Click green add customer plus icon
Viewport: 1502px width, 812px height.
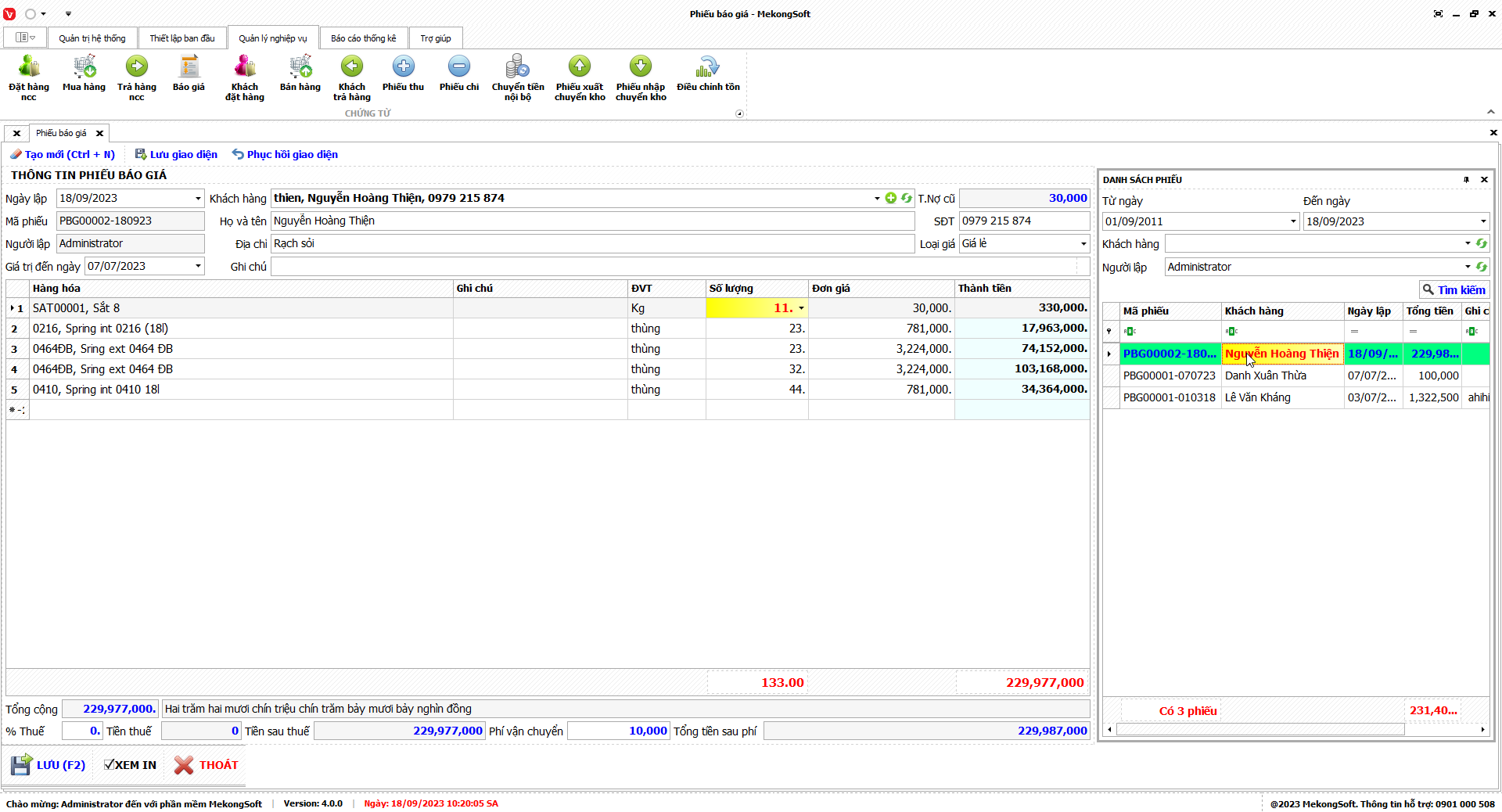pos(891,198)
